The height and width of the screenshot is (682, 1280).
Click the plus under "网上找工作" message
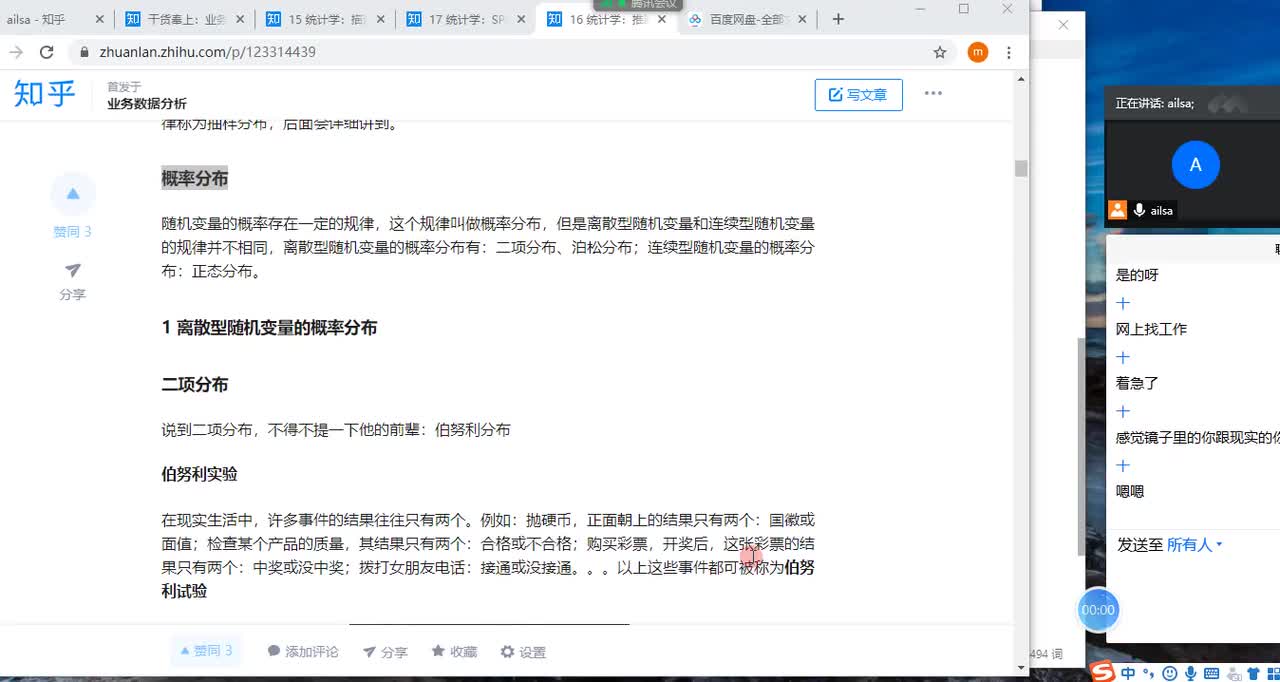point(1122,357)
